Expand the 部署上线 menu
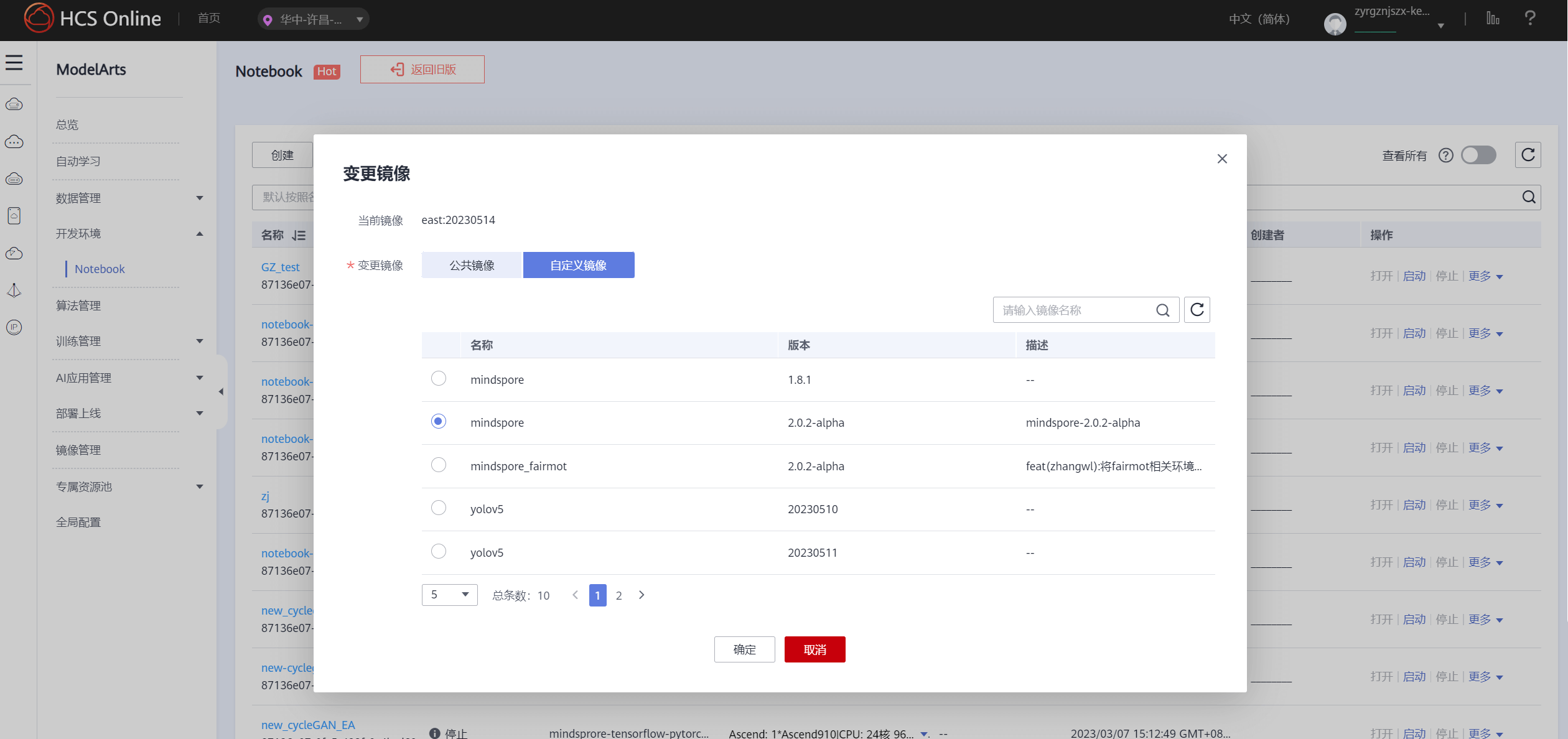Screen dimensions: 1568x739 point(200,413)
